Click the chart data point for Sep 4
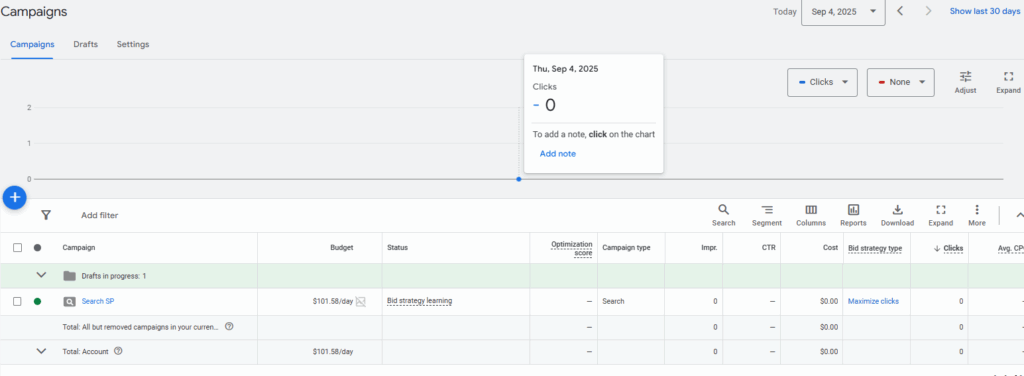Image resolution: width=1024 pixels, height=376 pixels. pyautogui.click(x=519, y=179)
